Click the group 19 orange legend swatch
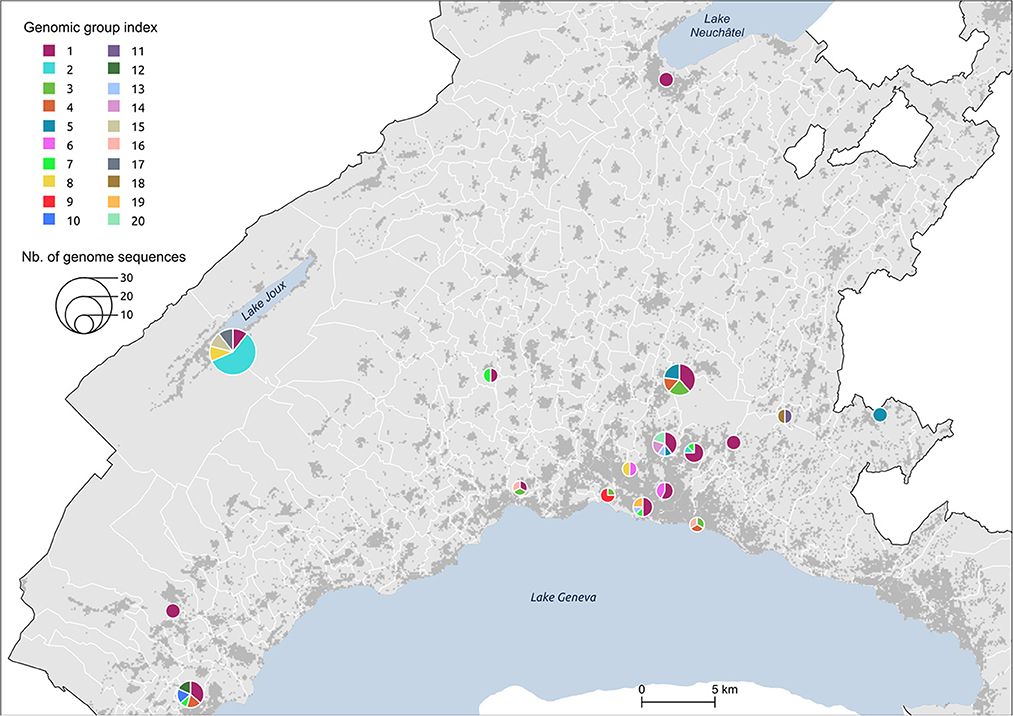 click(x=114, y=201)
